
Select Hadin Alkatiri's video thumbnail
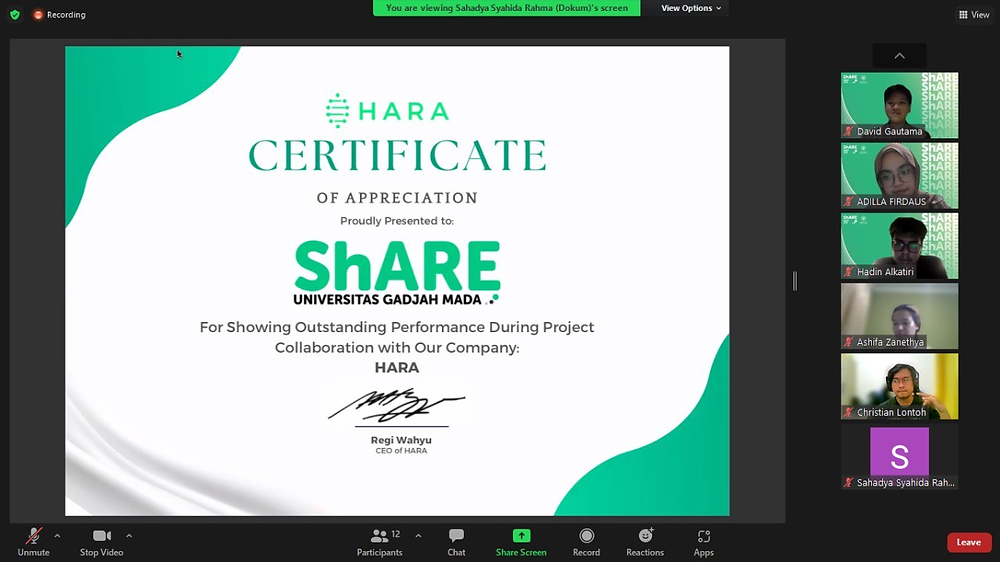click(899, 246)
